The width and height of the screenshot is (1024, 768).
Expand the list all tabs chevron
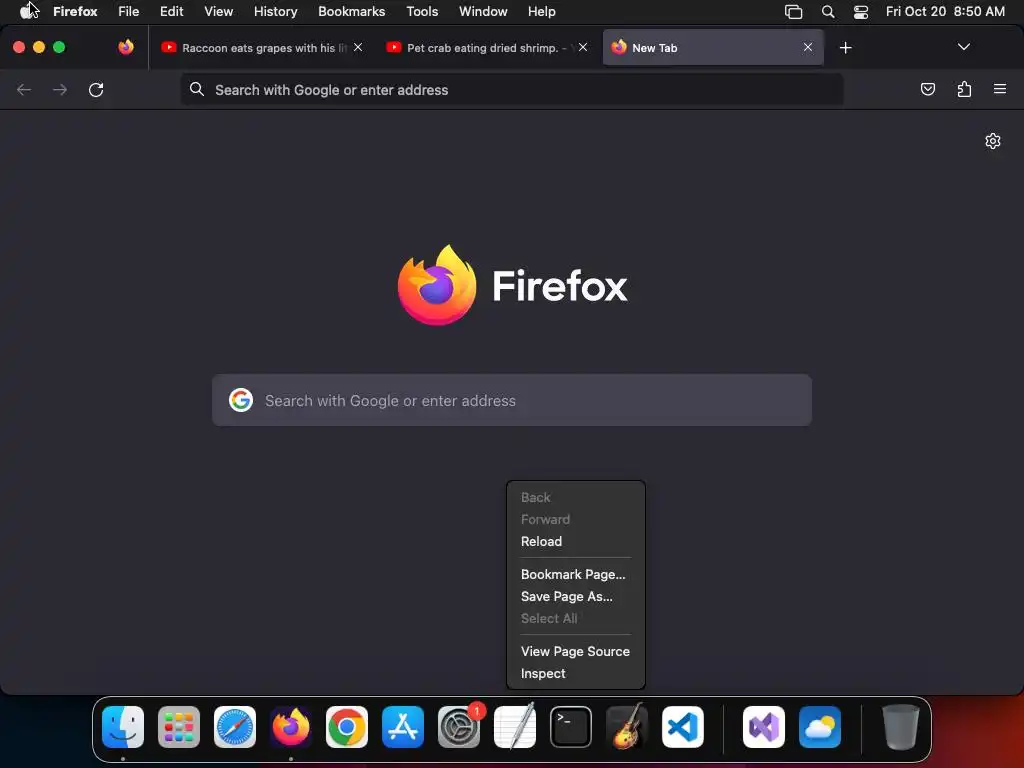963,47
